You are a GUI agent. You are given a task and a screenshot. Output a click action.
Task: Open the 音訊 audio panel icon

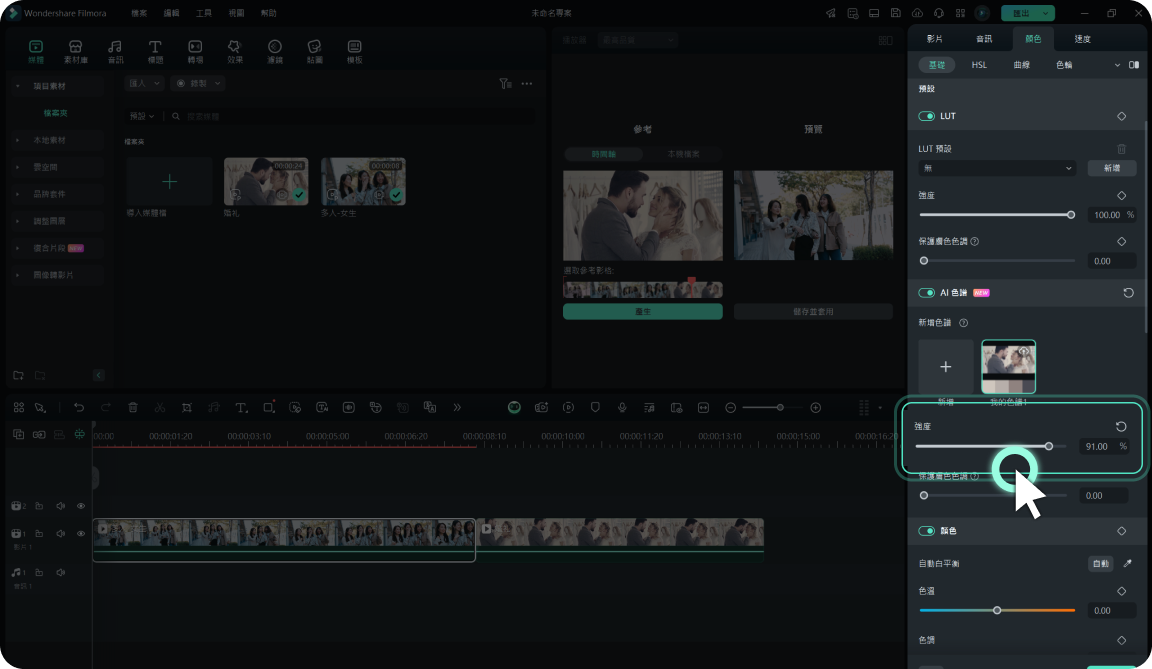pyautogui.click(x=115, y=51)
